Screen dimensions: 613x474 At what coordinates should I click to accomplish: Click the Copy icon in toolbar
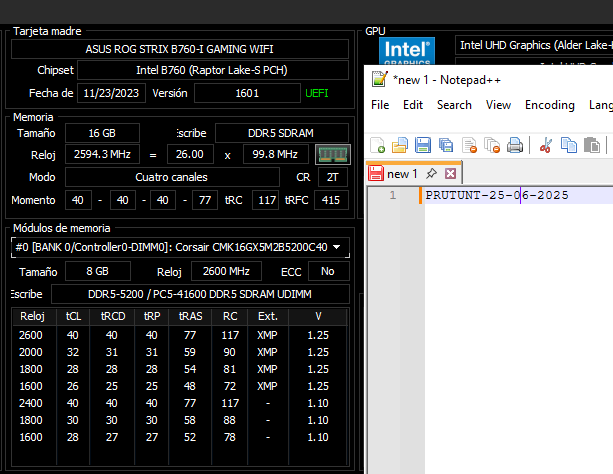pyautogui.click(x=569, y=145)
